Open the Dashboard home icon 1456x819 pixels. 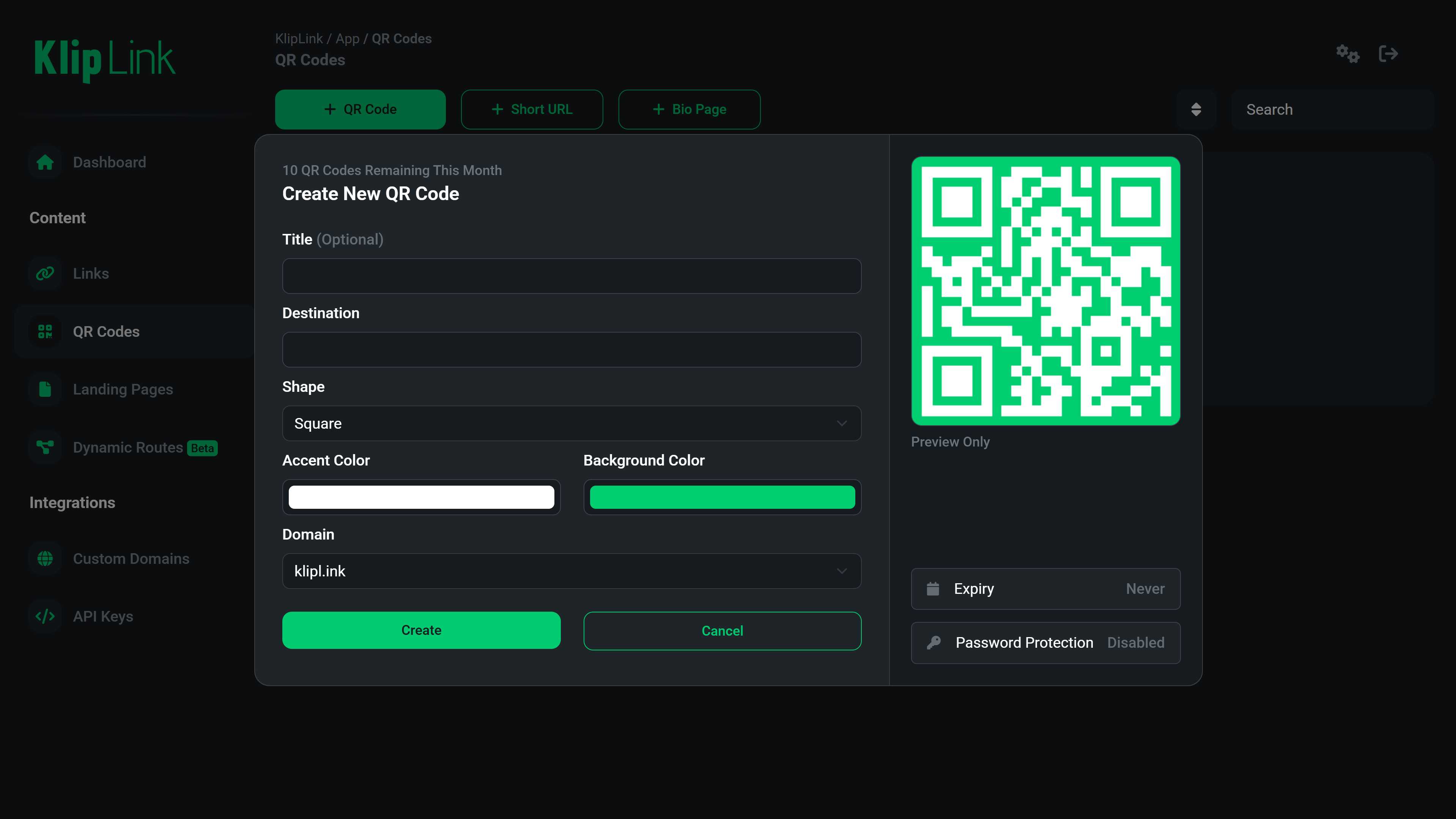tap(45, 163)
